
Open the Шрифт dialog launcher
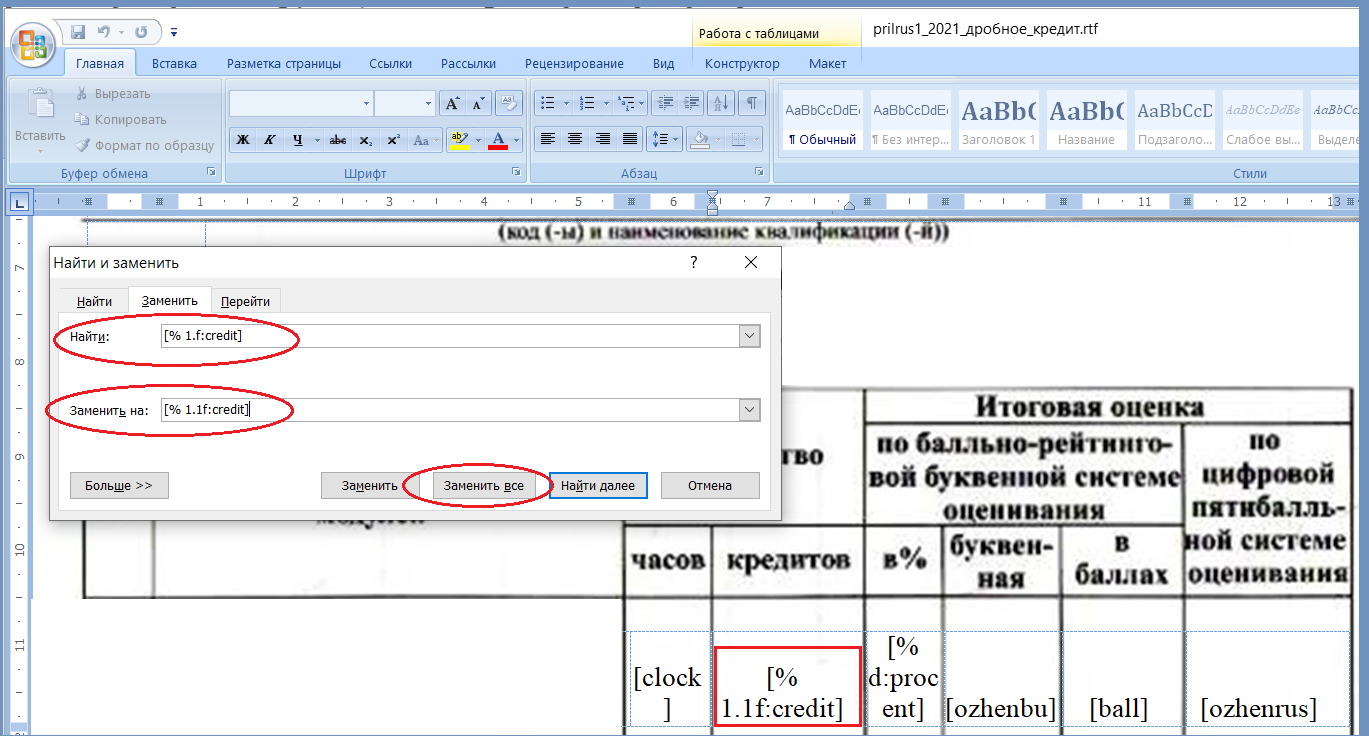pos(516,173)
